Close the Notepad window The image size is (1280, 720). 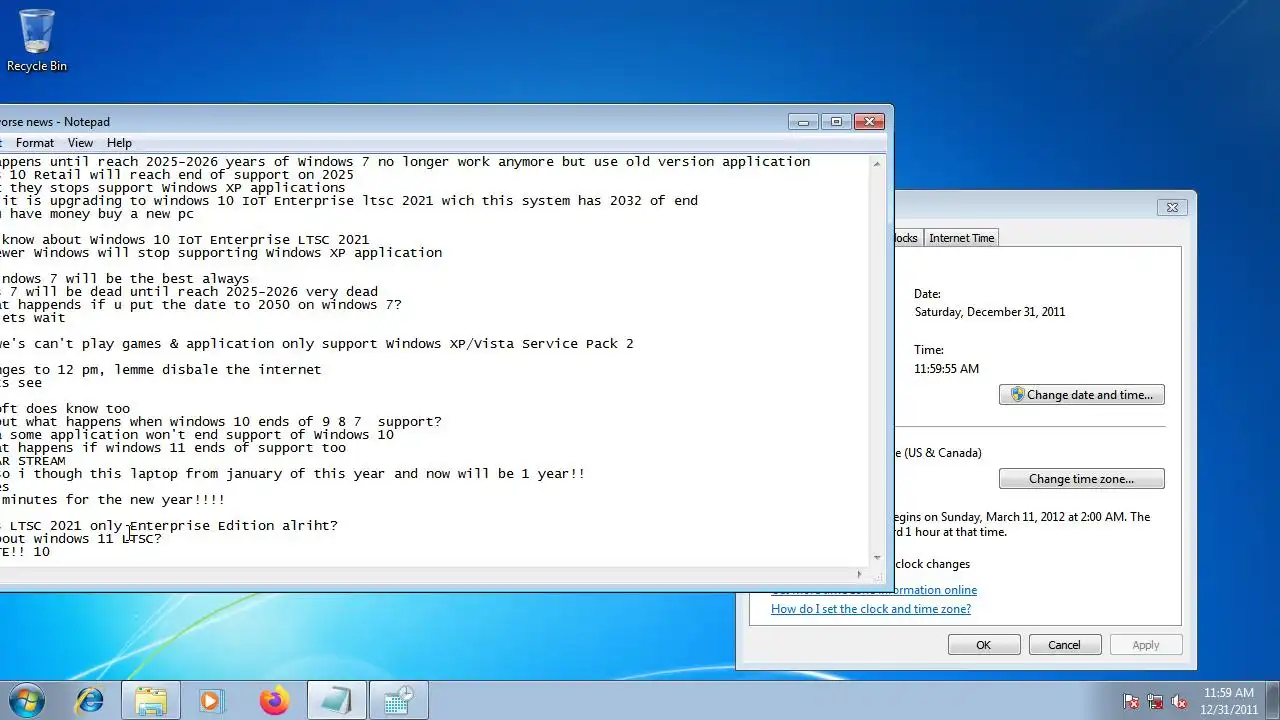870,122
